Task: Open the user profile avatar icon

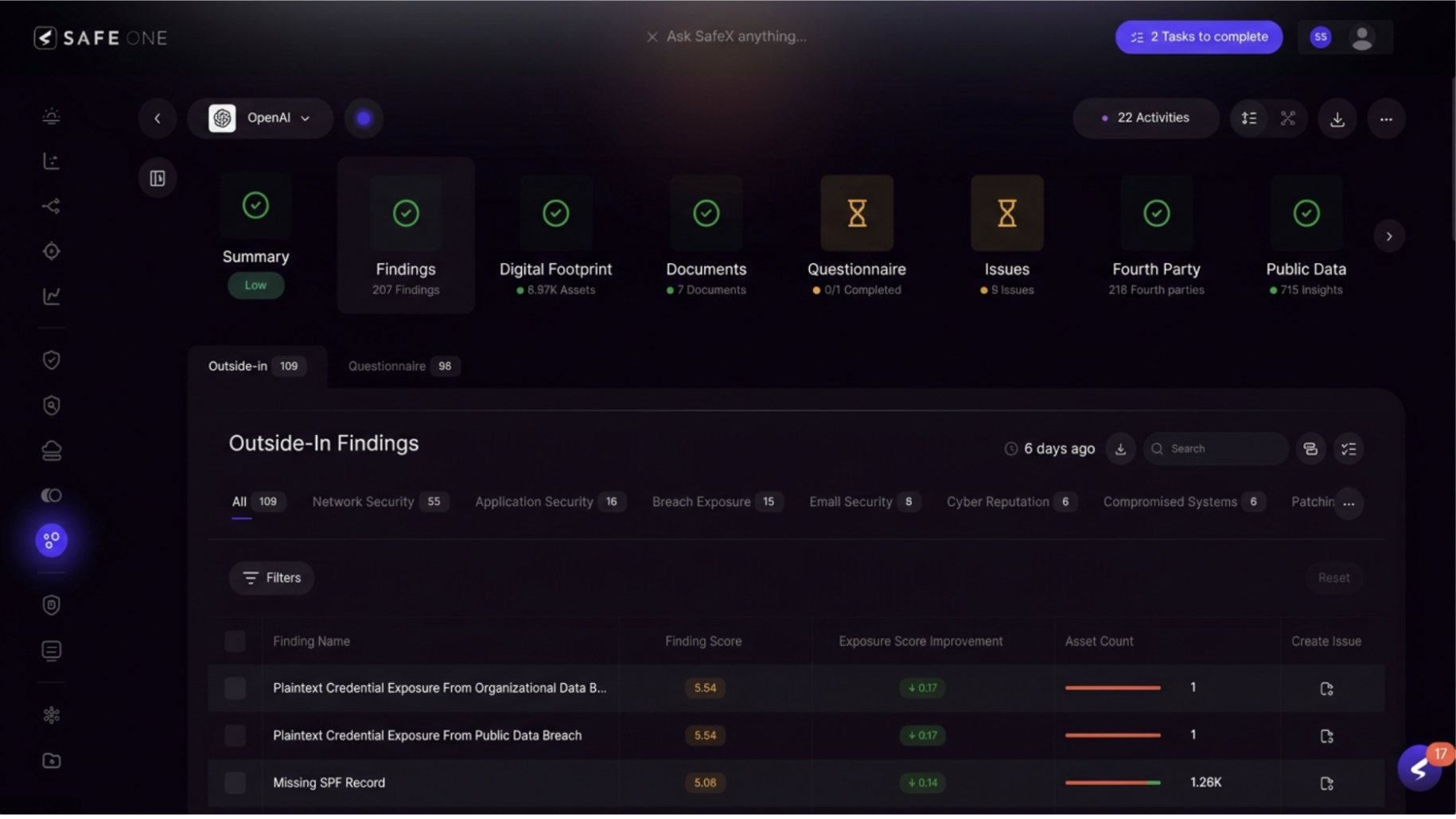Action: (1362, 37)
